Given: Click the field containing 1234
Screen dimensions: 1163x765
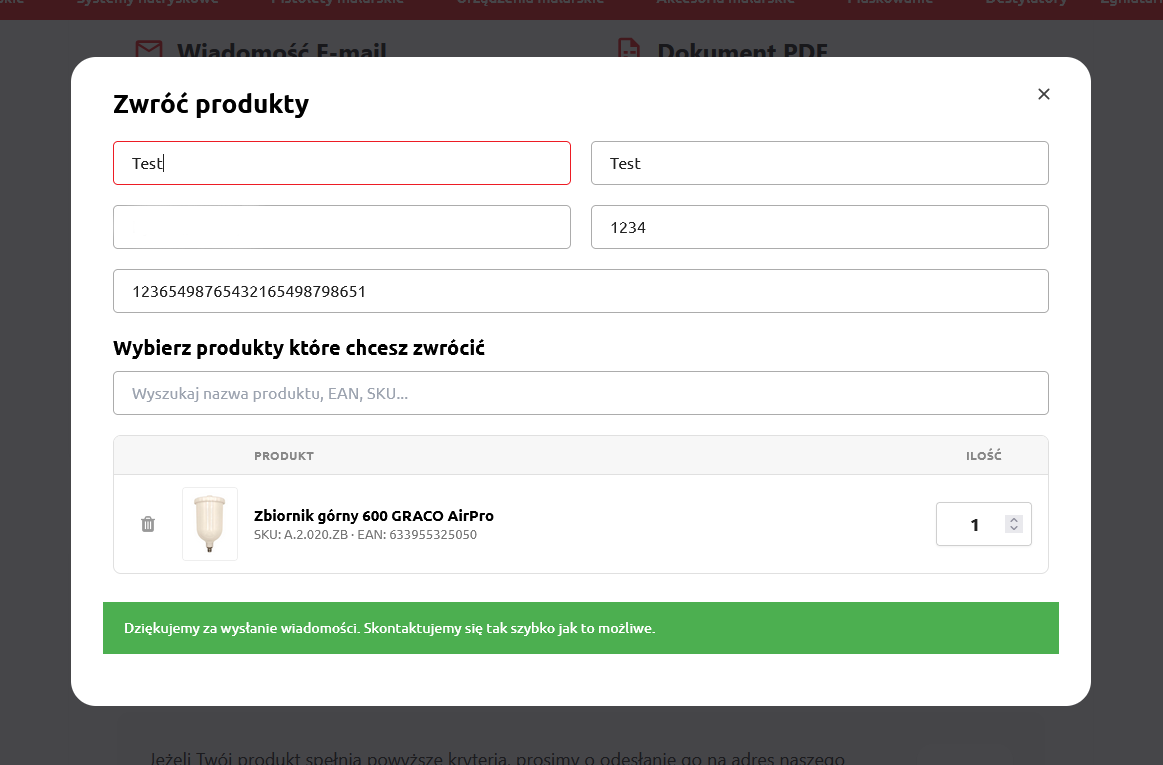Looking at the screenshot, I should point(820,227).
